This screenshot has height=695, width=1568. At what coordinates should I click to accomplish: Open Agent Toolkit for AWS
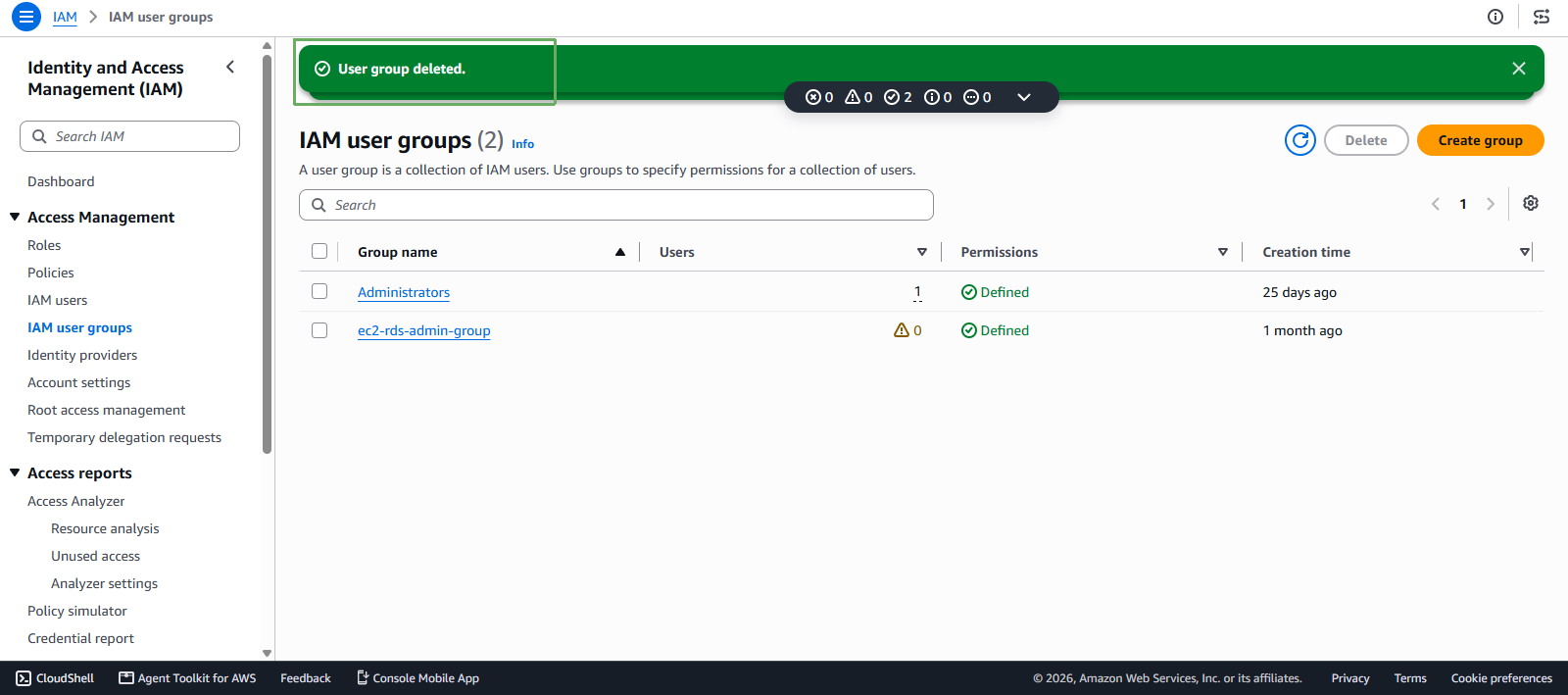point(187,678)
